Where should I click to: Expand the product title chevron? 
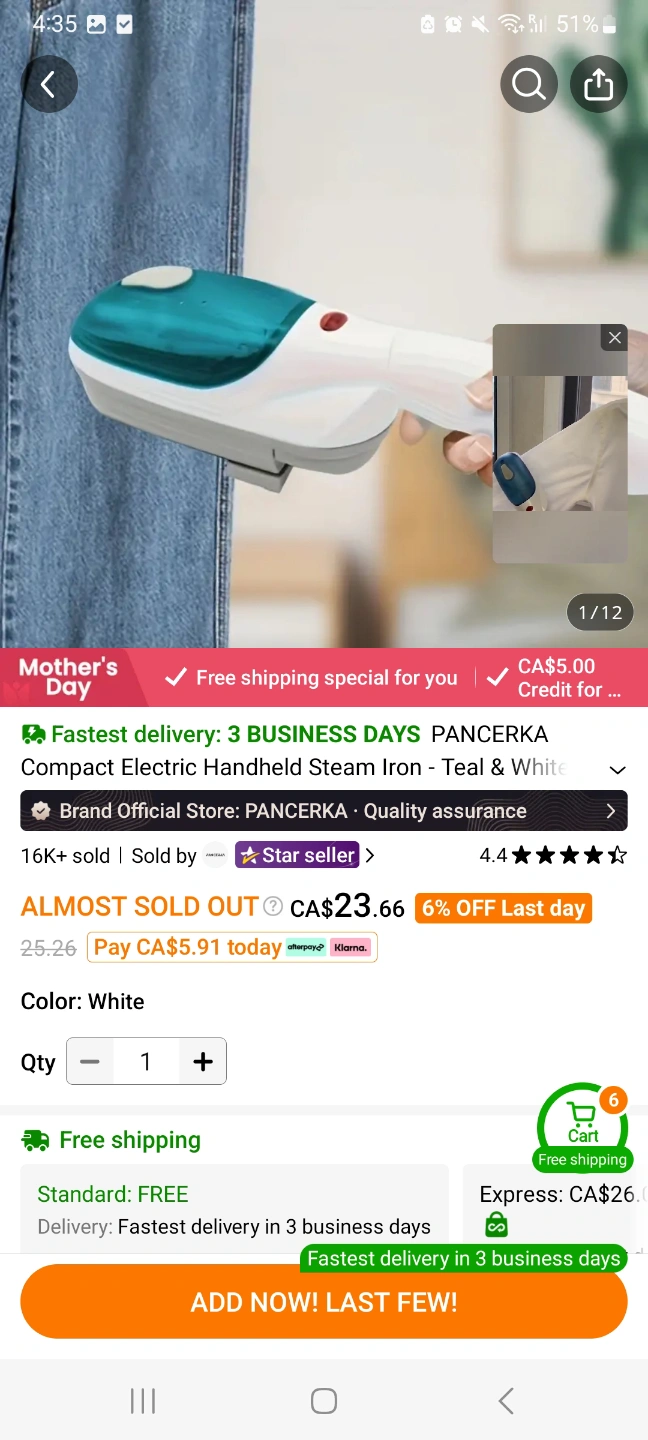pos(617,769)
